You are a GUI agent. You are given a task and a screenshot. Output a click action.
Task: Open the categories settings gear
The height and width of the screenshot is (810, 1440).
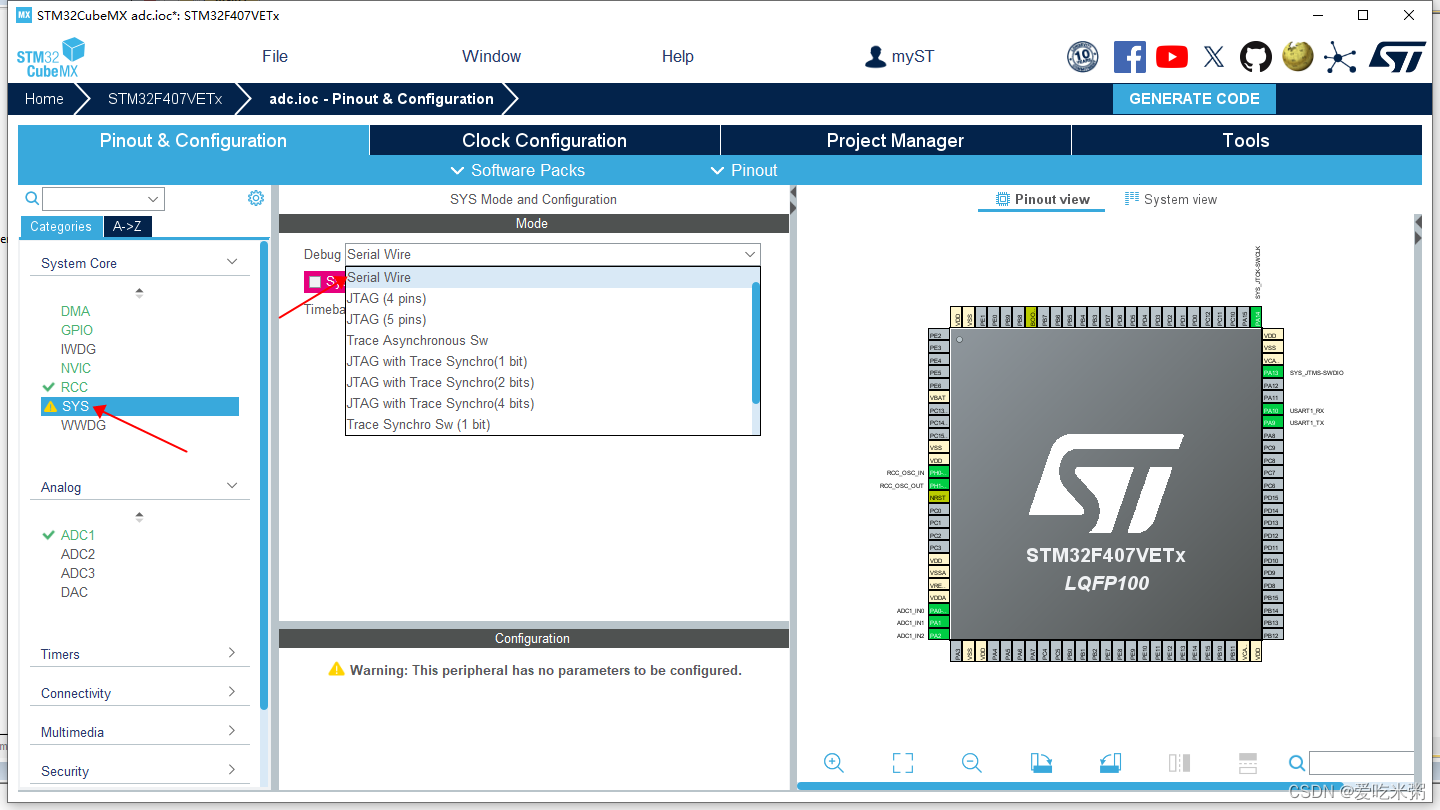256,198
